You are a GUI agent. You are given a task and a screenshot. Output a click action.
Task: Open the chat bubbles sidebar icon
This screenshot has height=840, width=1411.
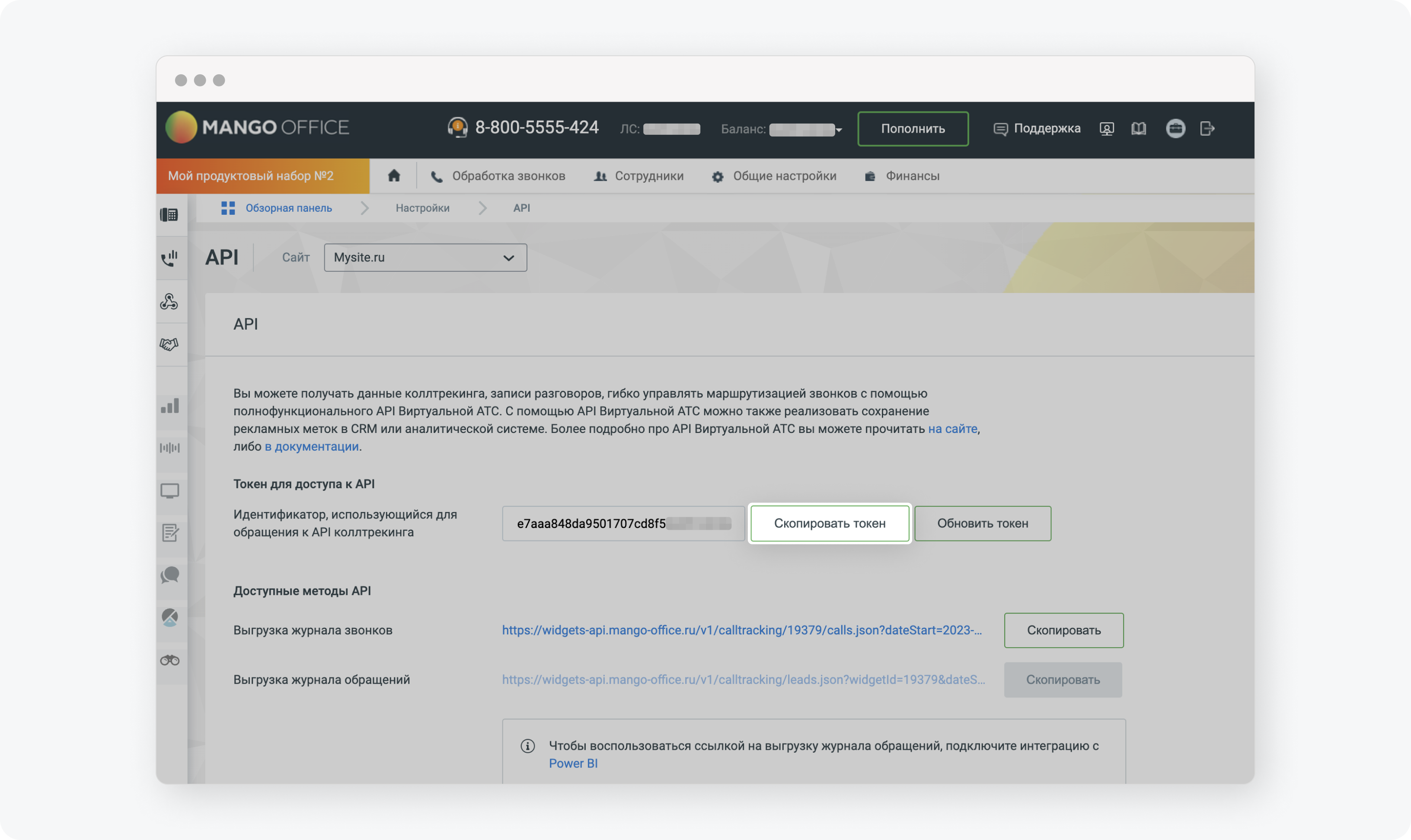170,575
